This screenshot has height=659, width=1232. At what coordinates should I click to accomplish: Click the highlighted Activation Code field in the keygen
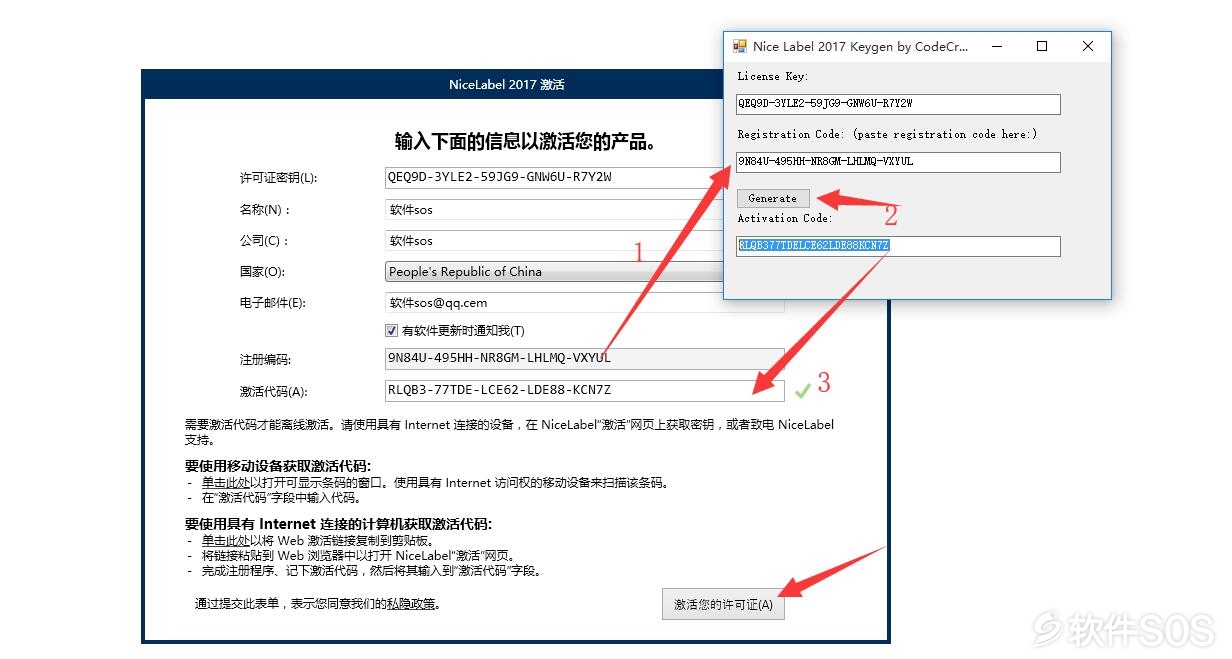point(898,246)
